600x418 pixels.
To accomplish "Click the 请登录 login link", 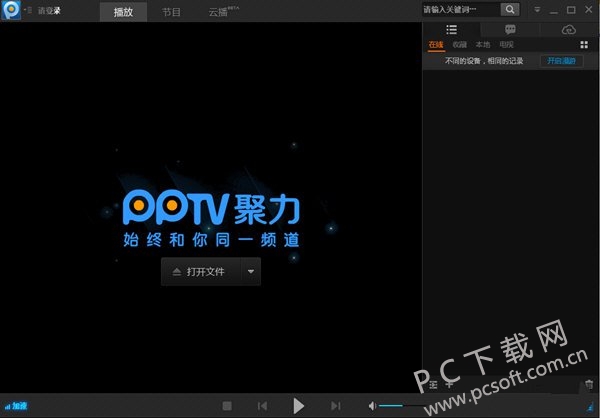I will 49,11.
